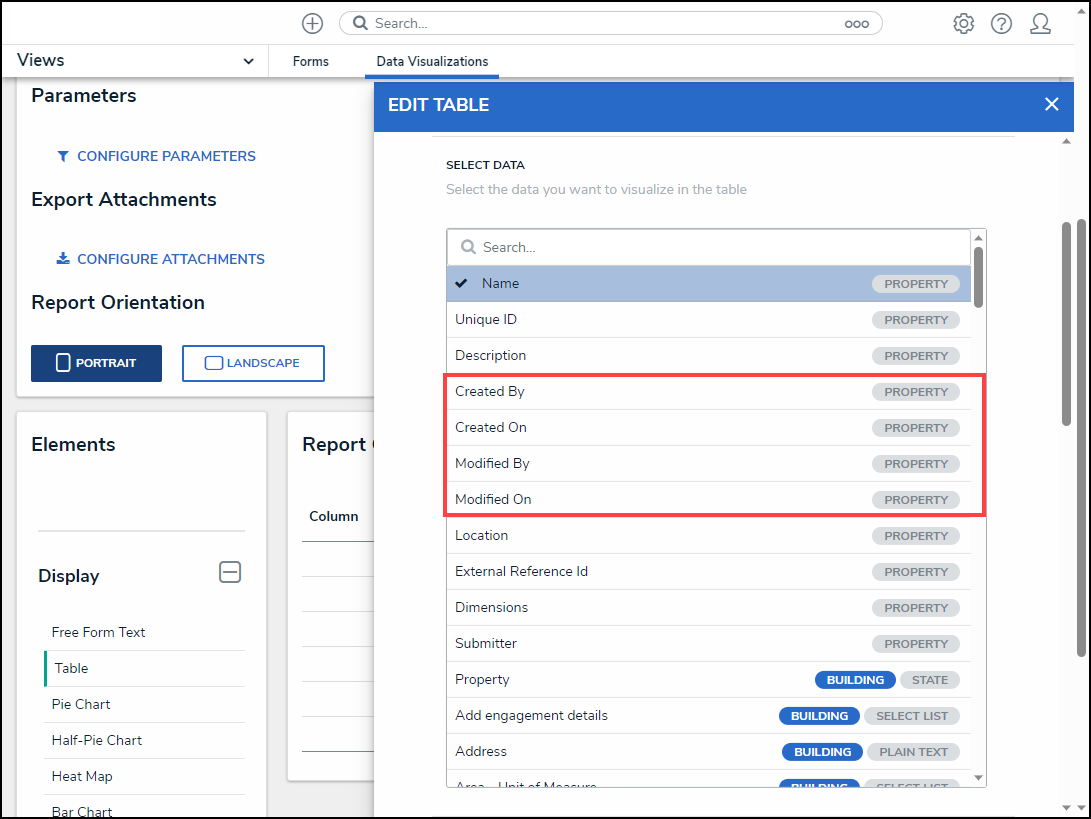Click the download icon beside Configure Attachments

click(63, 259)
